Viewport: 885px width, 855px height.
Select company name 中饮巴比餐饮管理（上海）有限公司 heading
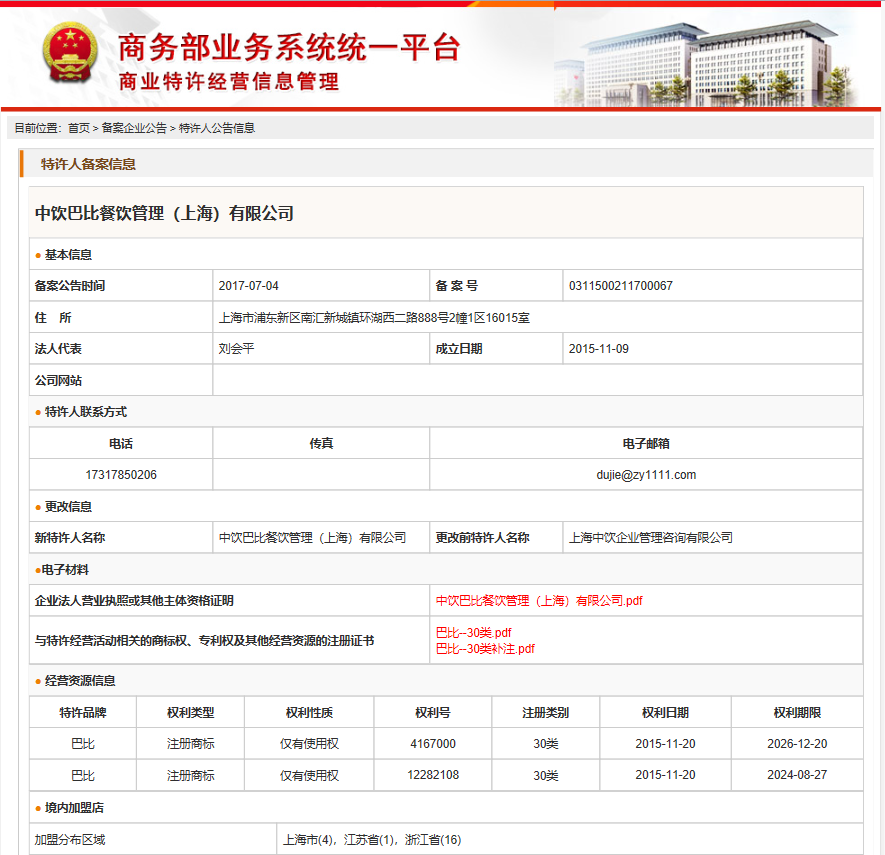pos(164,213)
